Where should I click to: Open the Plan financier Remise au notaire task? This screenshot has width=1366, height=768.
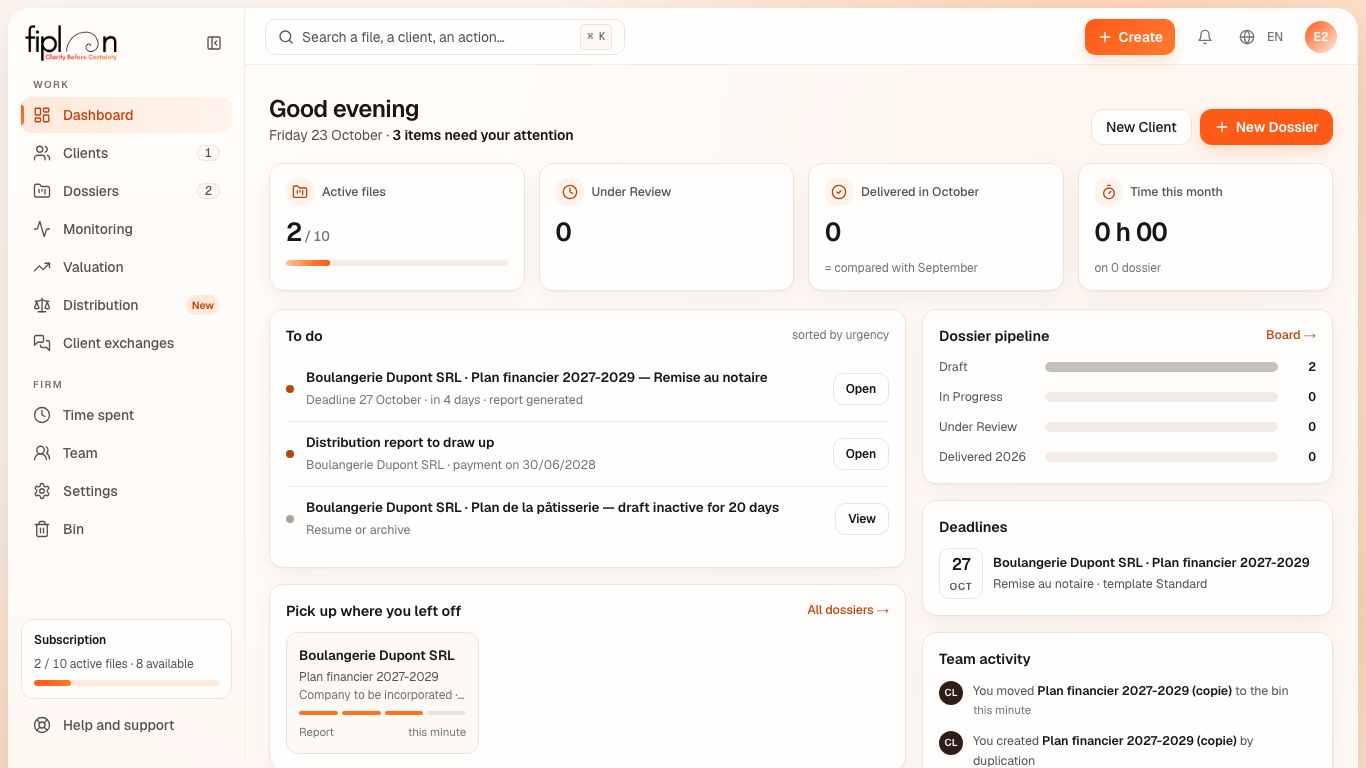coord(861,389)
